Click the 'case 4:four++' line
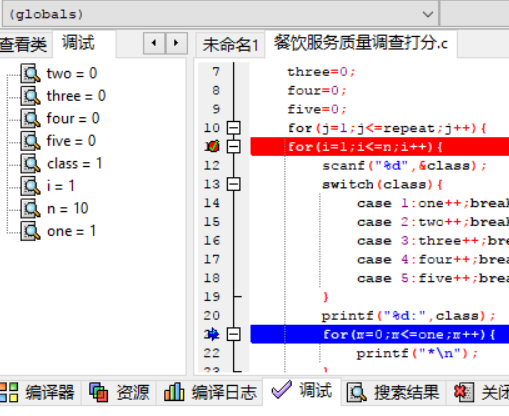The height and width of the screenshot is (416, 509). click(x=433, y=259)
